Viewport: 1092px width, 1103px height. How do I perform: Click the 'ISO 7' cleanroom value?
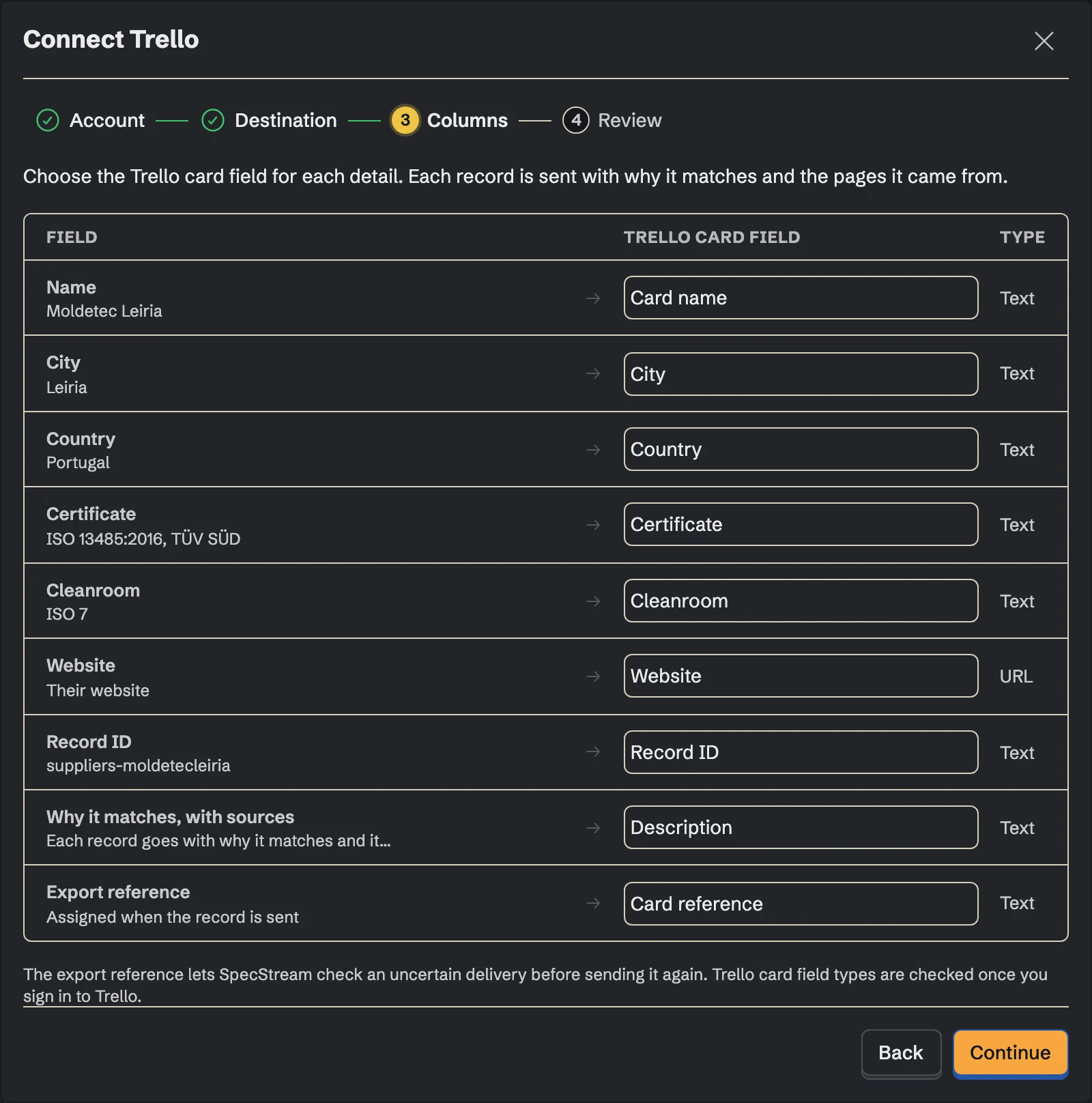pos(67,614)
